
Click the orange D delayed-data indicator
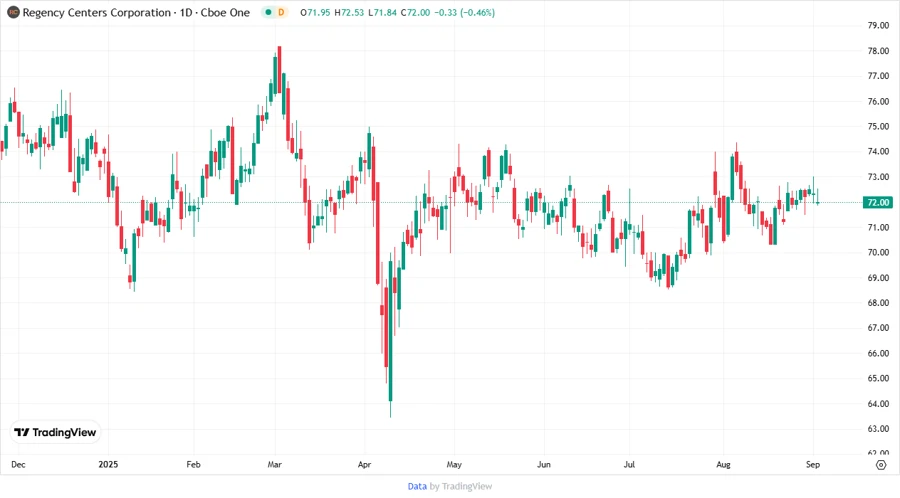pos(281,13)
